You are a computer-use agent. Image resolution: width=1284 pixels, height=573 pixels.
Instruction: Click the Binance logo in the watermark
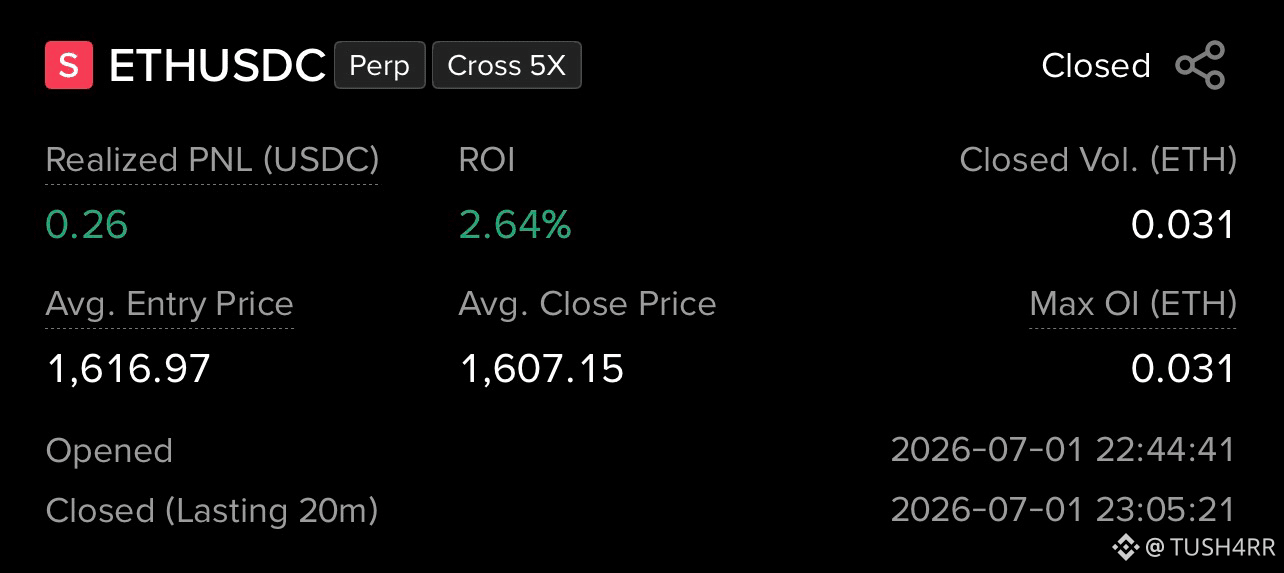(x=1126, y=547)
